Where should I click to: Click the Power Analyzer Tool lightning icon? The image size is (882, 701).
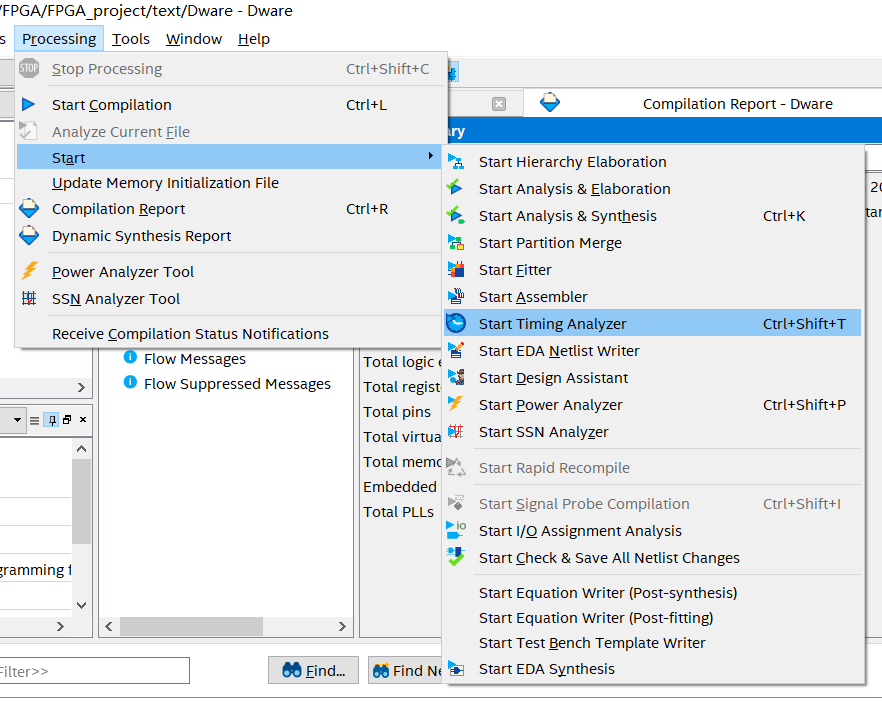(29, 271)
